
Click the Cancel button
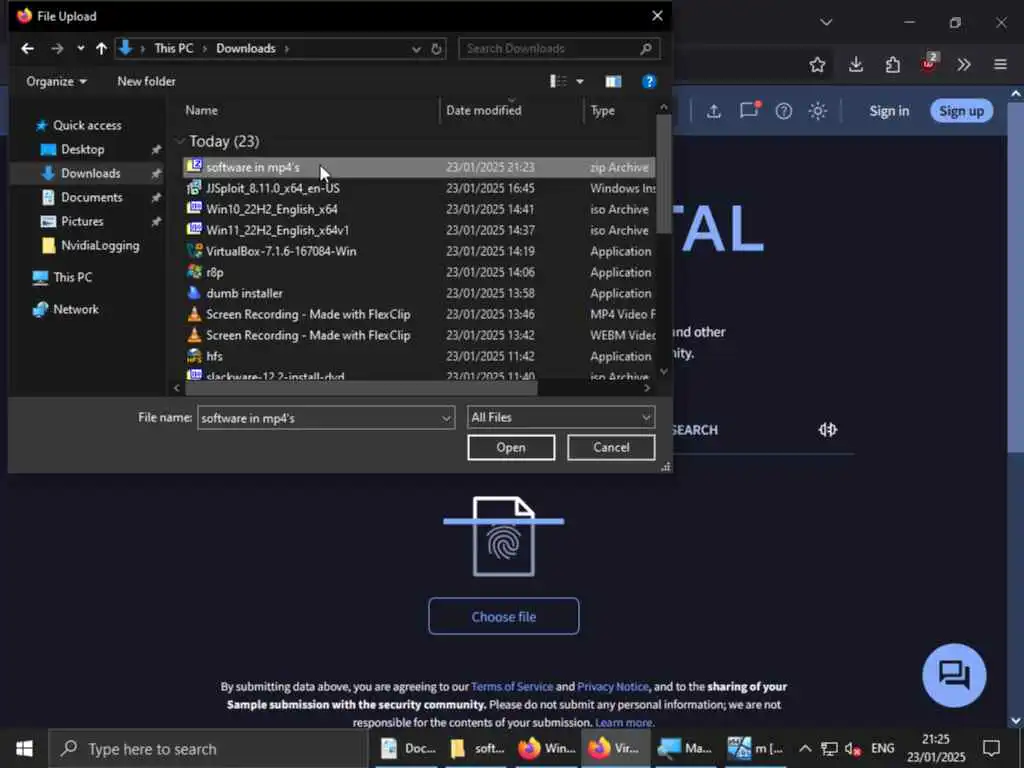tap(611, 448)
